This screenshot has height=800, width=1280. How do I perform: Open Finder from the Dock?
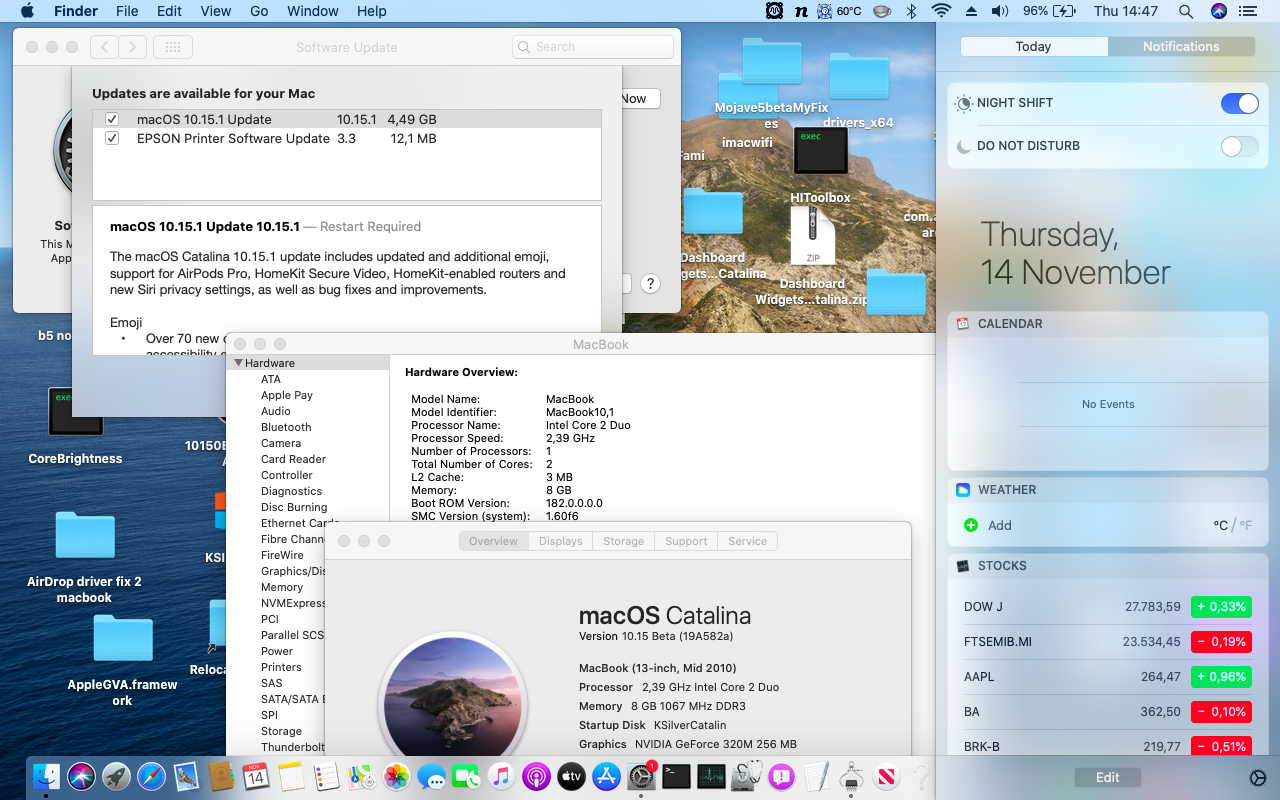click(x=46, y=776)
